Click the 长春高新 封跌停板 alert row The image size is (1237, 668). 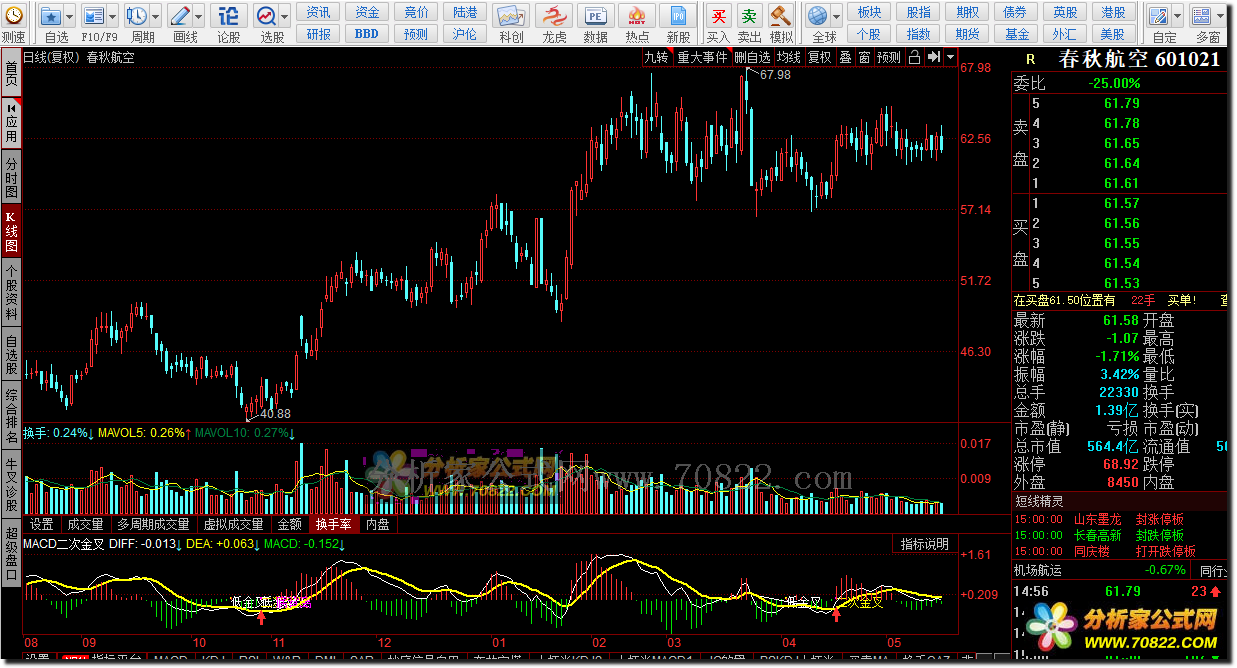pyautogui.click(x=1119, y=535)
